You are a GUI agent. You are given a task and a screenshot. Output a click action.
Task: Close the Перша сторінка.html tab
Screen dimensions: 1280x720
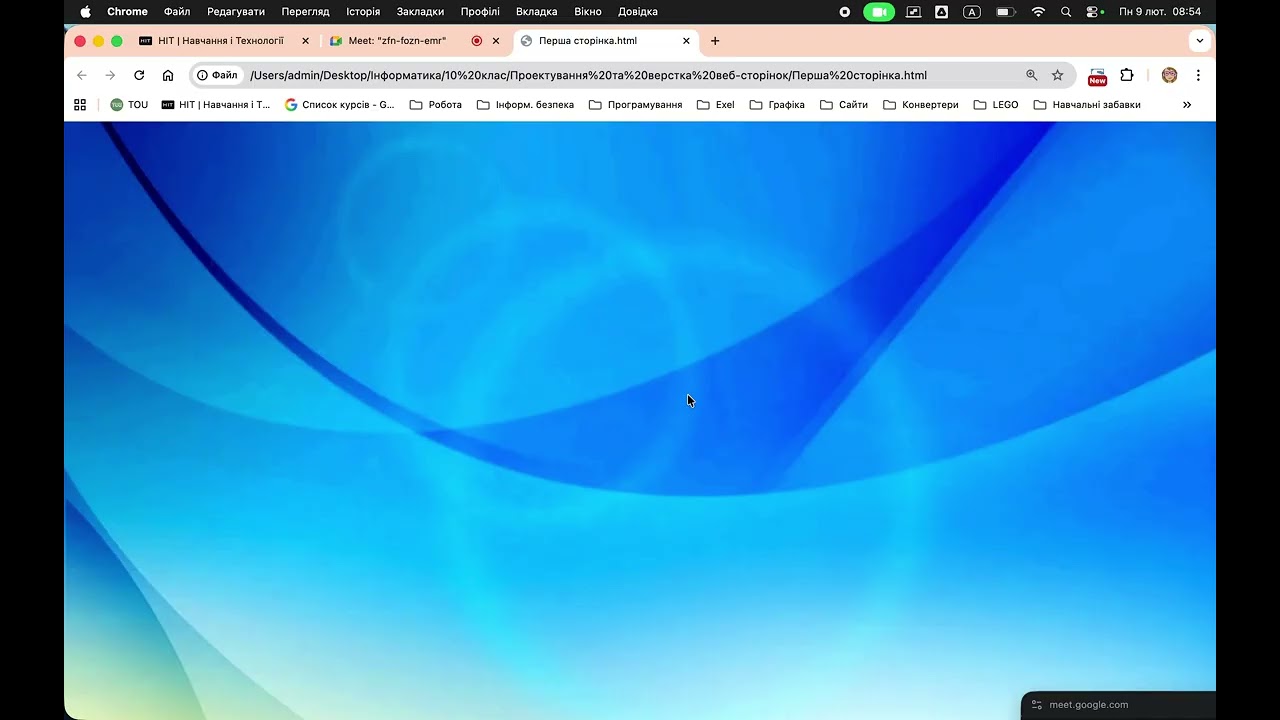pos(686,41)
